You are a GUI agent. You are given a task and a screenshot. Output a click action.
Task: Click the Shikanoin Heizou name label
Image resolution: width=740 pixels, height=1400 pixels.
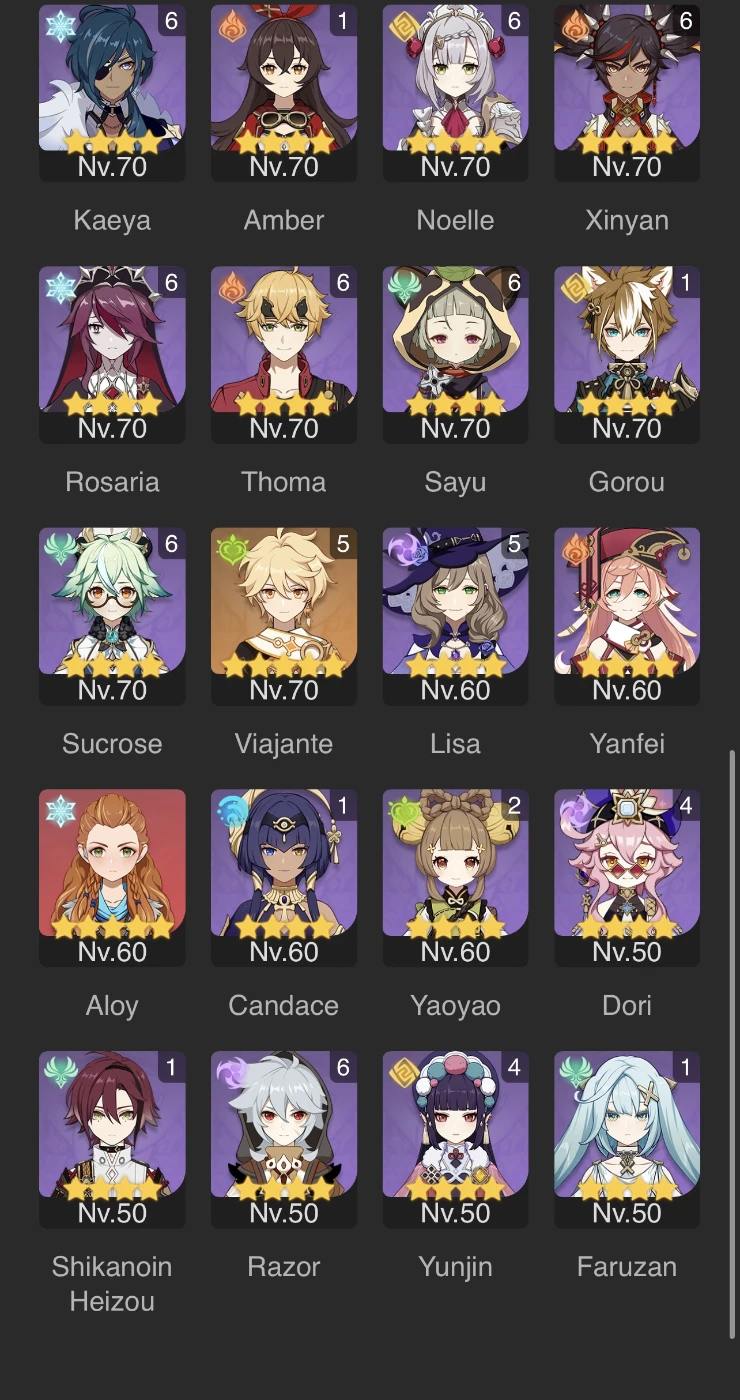pyautogui.click(x=112, y=1284)
